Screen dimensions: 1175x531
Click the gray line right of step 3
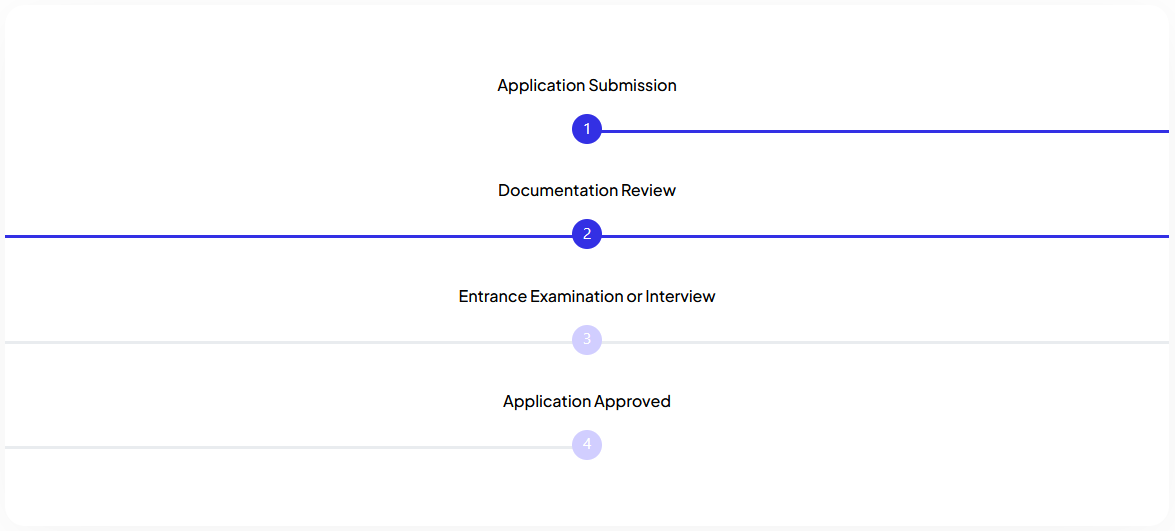pos(885,342)
